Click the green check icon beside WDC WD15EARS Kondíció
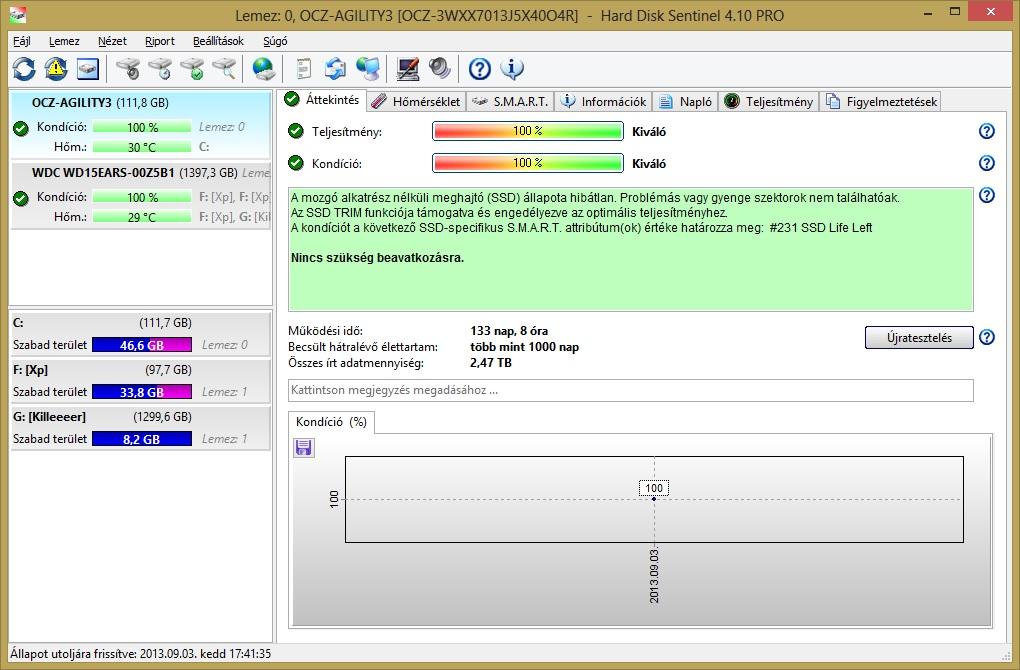The image size is (1020, 670). click(21, 198)
